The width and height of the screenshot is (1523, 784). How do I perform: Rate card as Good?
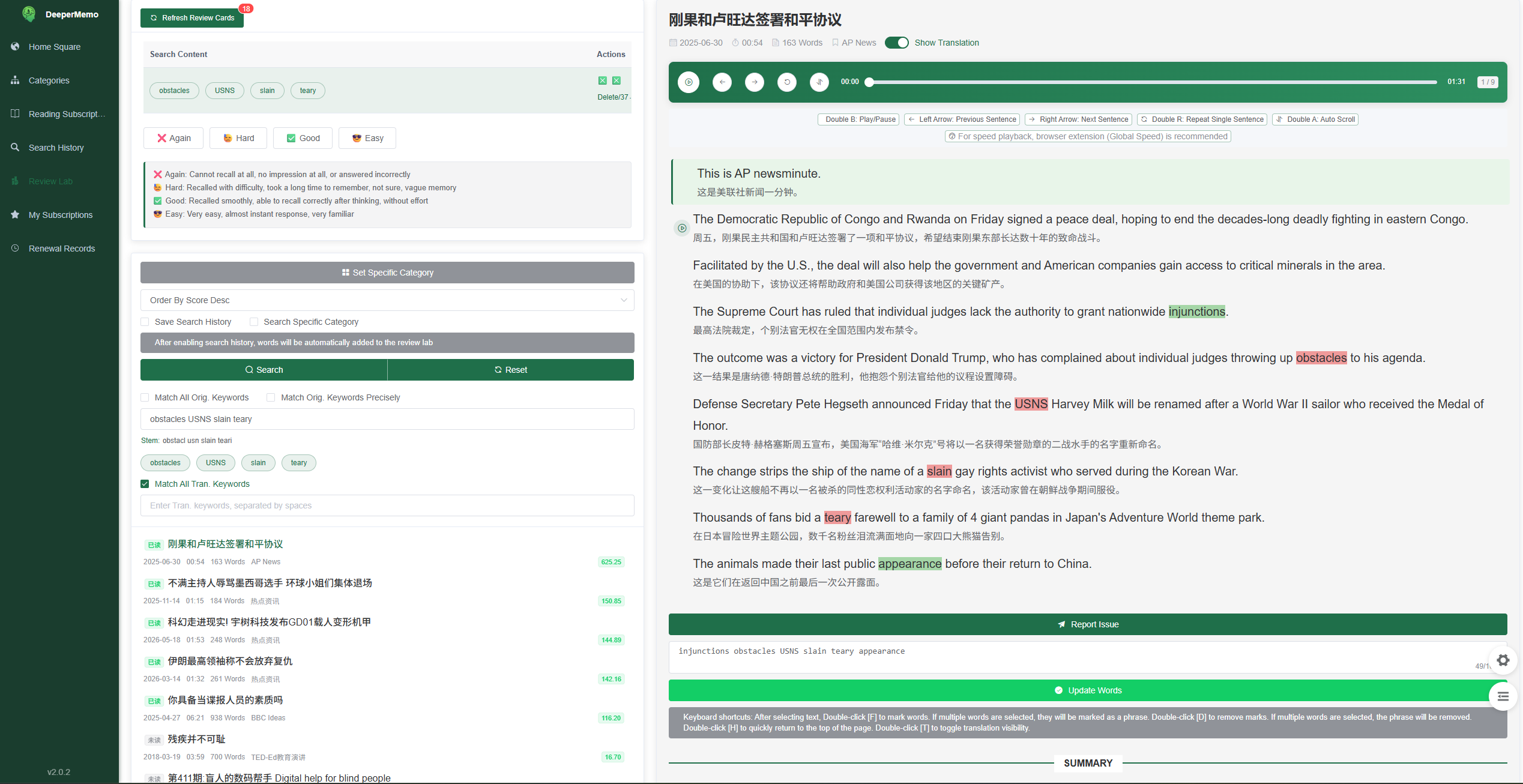tap(303, 138)
